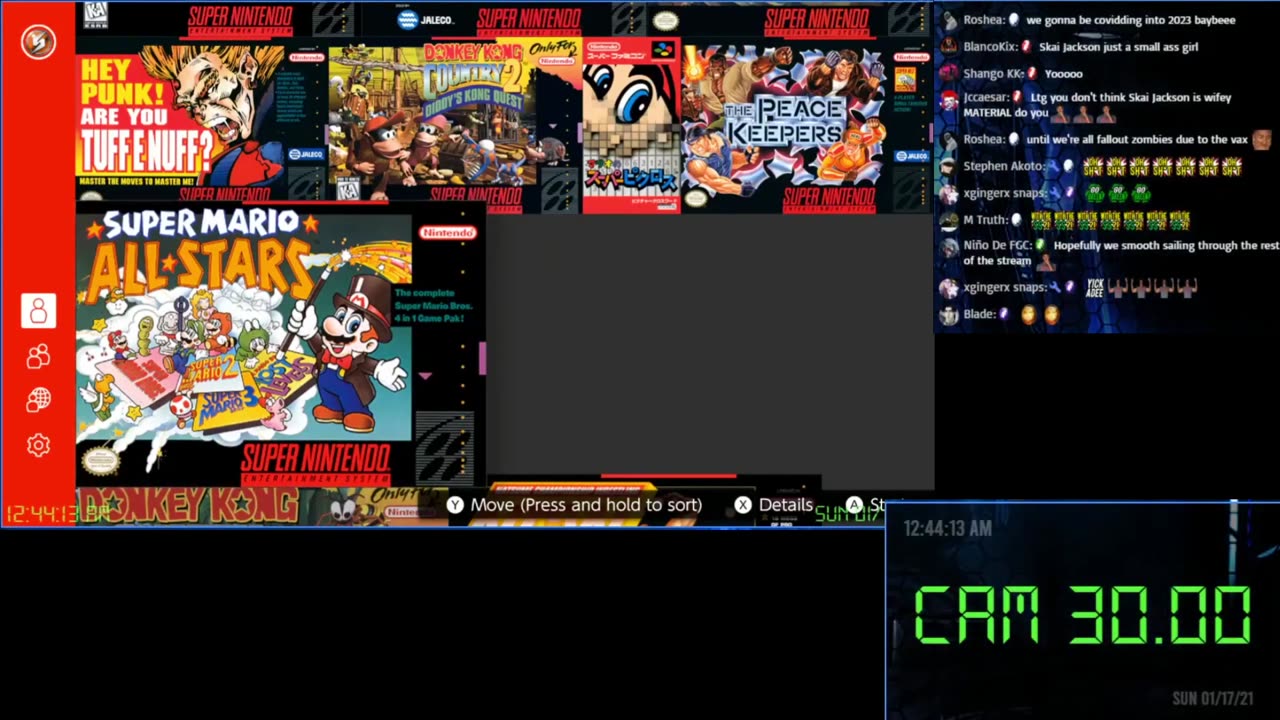Select the Super Mario All-Stars cover
Image resolution: width=1280 pixels, height=720 pixels.
coord(280,345)
